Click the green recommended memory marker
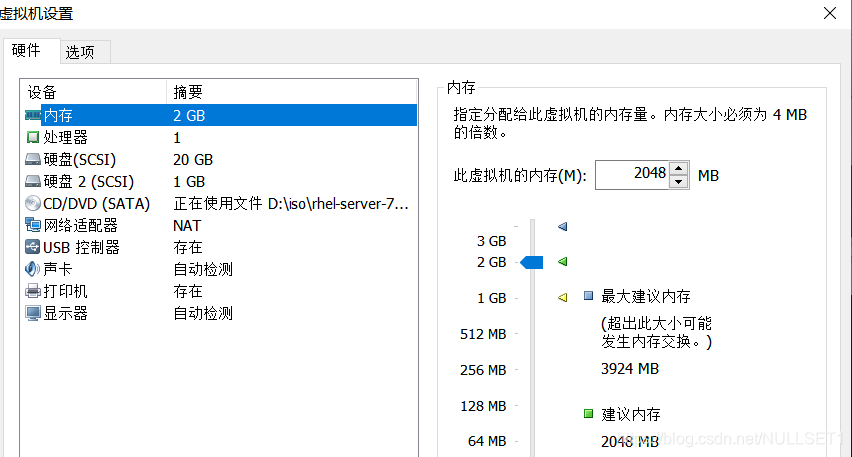The image size is (852, 457). 562,262
